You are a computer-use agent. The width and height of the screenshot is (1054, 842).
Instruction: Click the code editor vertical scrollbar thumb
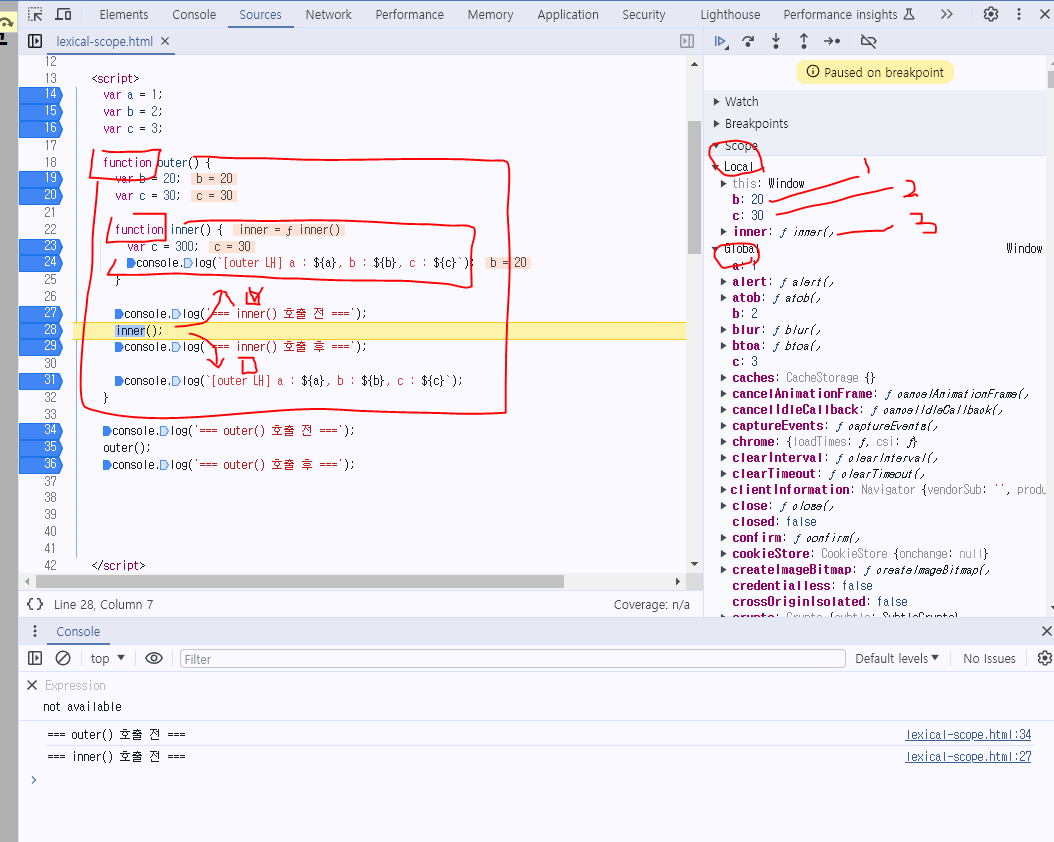(x=694, y=187)
